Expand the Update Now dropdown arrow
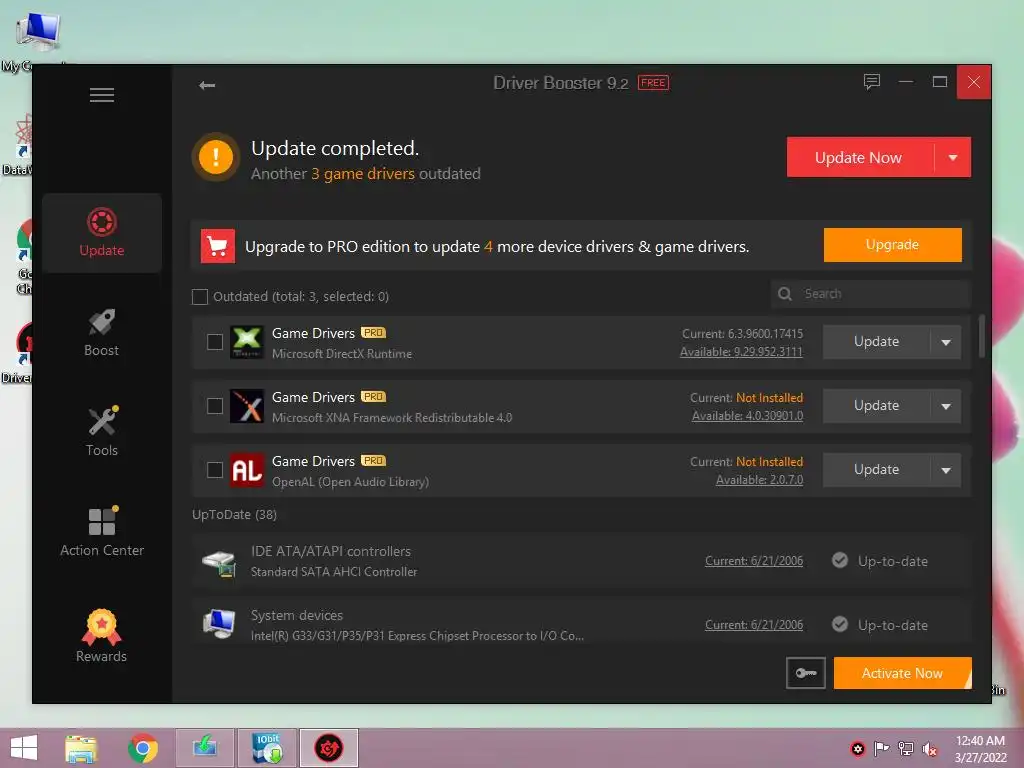This screenshot has width=1024, height=768. pos(953,157)
